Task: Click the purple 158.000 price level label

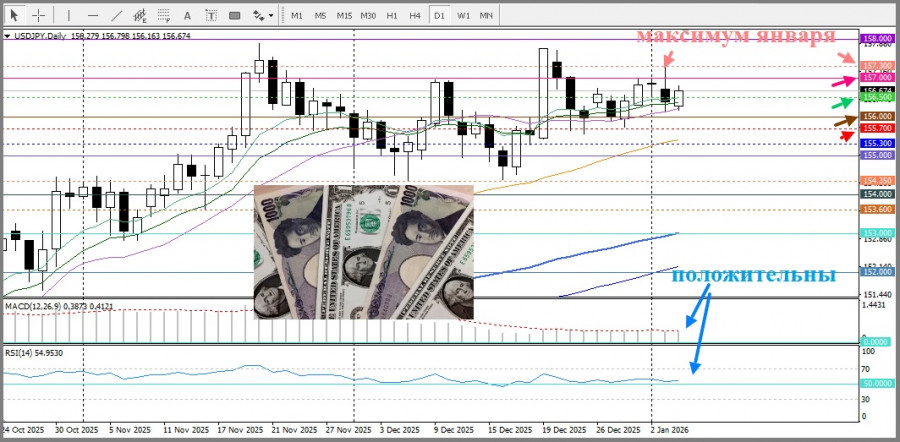Action: tap(877, 37)
